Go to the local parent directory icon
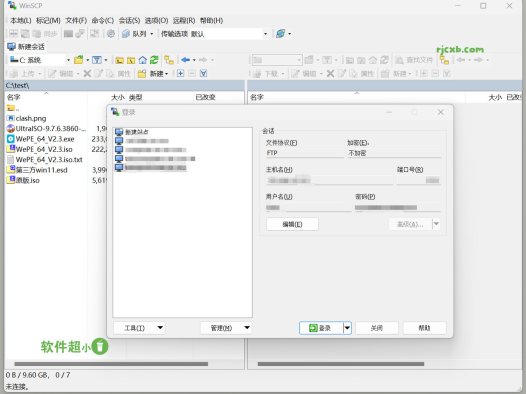This screenshot has height=394, width=526. coord(119,60)
